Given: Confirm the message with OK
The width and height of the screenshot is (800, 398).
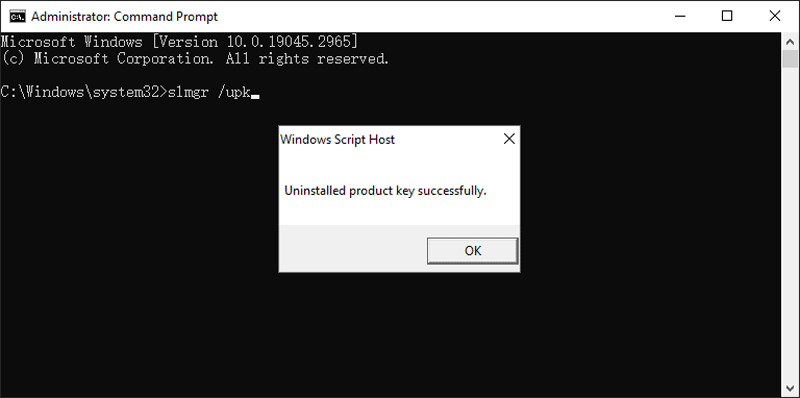Looking at the screenshot, I should click(x=472, y=251).
